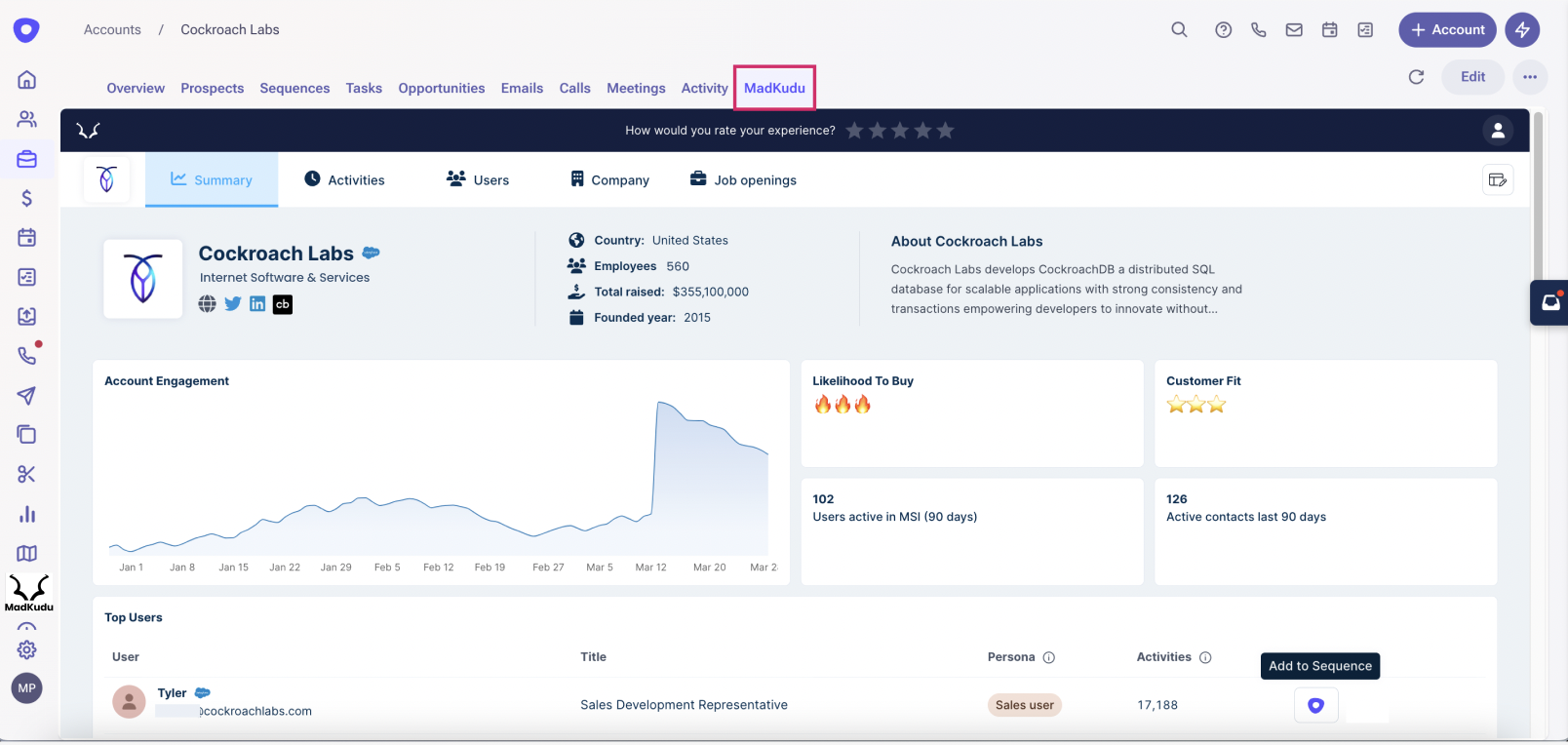The image size is (1568, 745).
Task: Open the Prospects people icon in sidebar
Action: pos(27,119)
